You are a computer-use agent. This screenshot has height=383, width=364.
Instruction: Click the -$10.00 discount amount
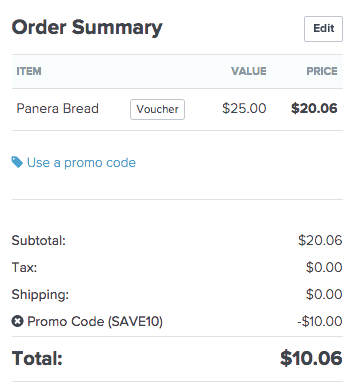tap(320, 321)
